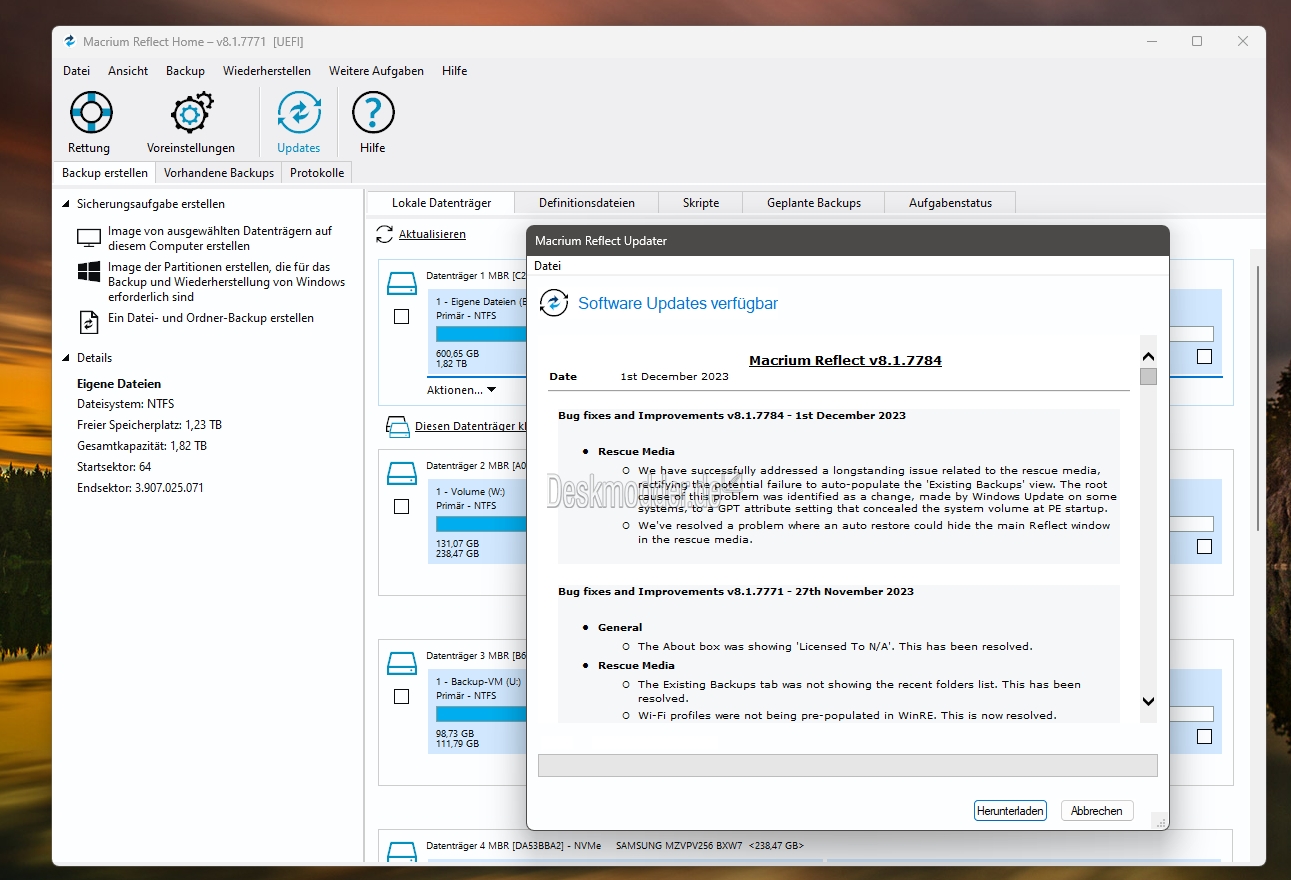The image size is (1291, 880).
Task: Click the Aktualisieren refresh icon
Action: pos(384,234)
